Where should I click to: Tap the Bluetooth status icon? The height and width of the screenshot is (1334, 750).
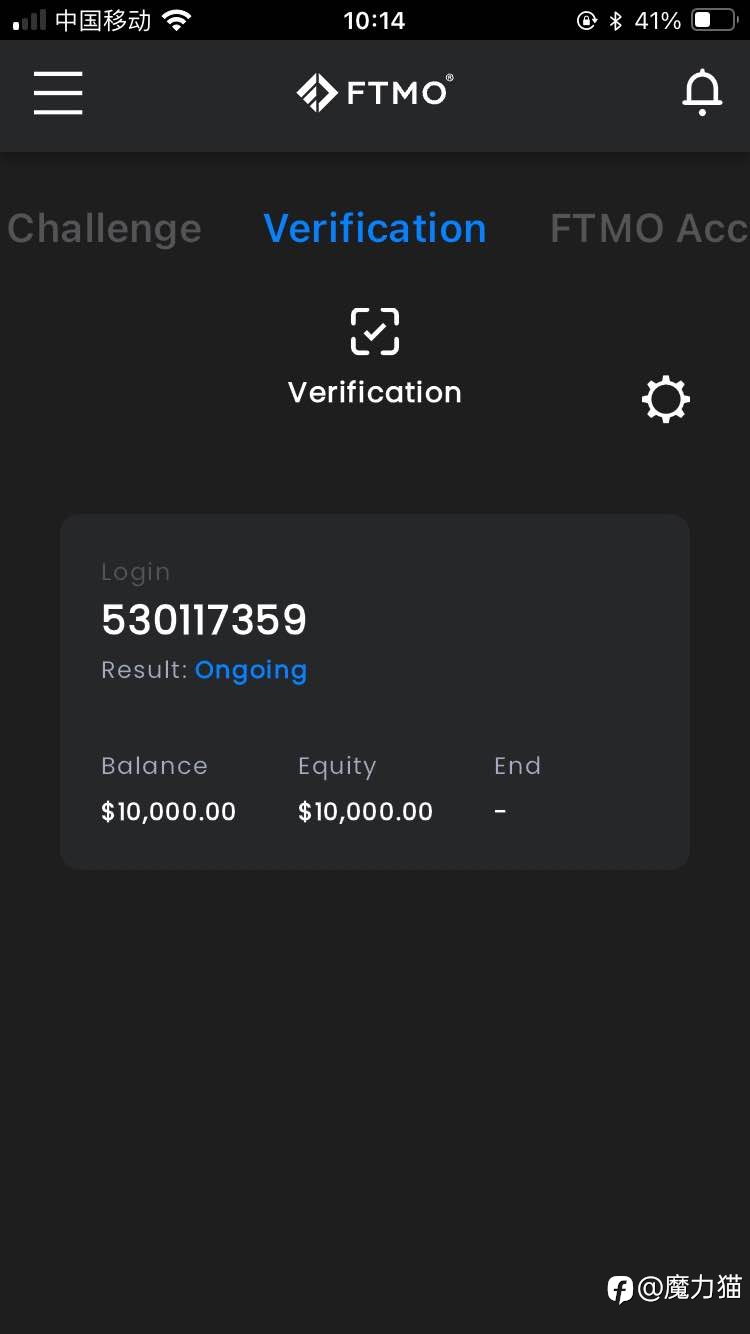tap(616, 20)
